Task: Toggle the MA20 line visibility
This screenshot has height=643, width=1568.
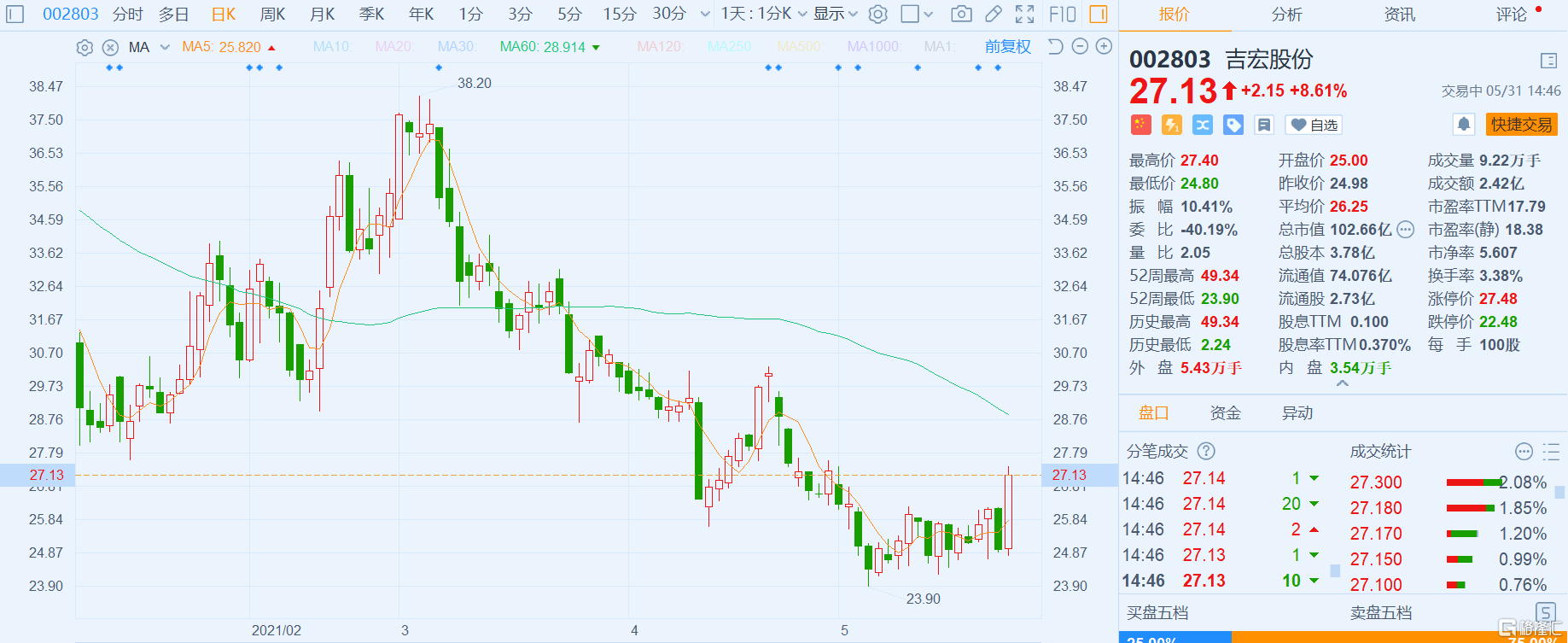Action: pyautogui.click(x=394, y=47)
